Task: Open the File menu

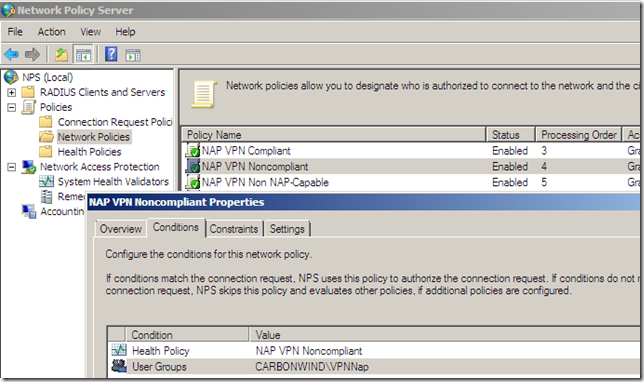Action: pos(15,32)
